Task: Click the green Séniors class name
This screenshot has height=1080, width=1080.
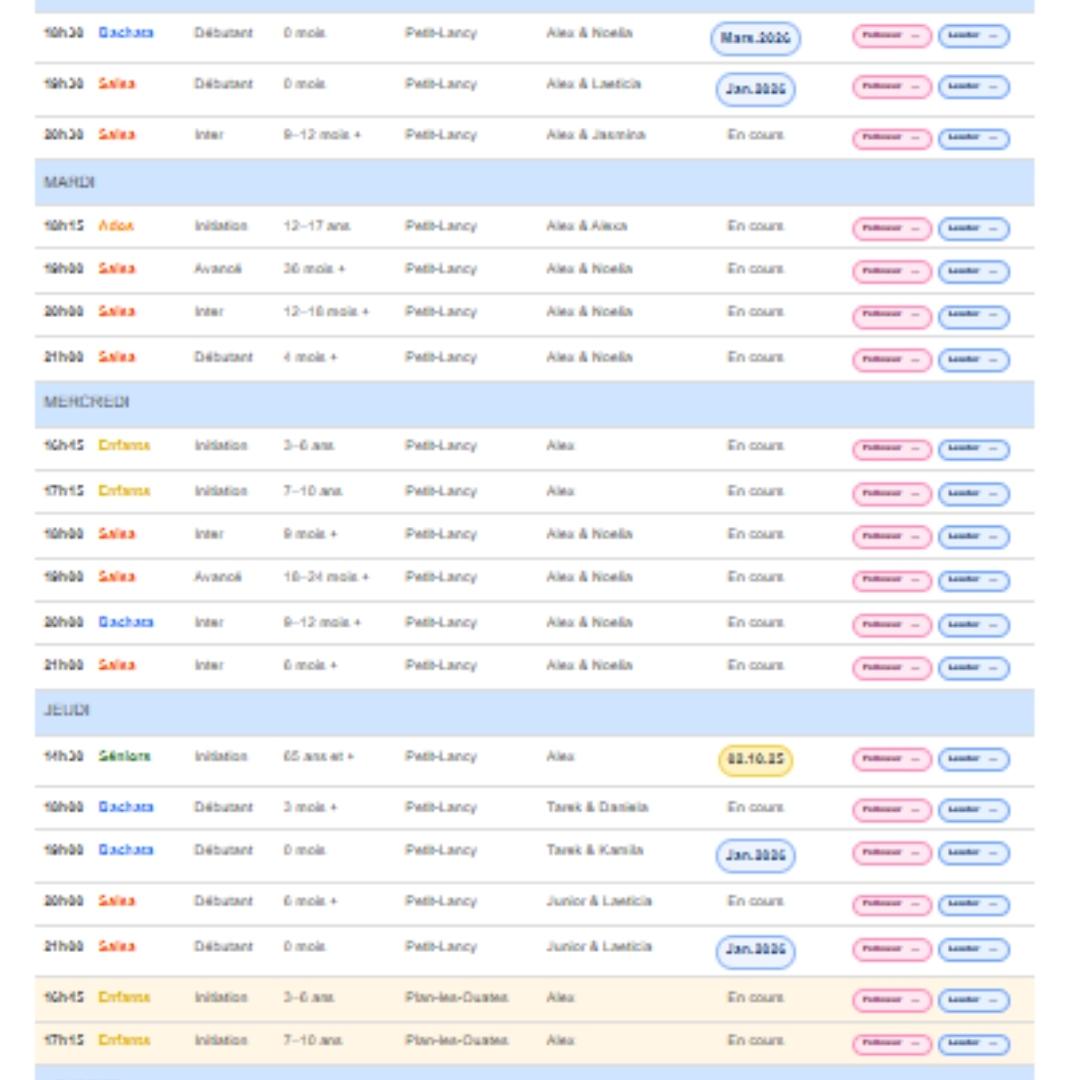Action: click(x=125, y=756)
